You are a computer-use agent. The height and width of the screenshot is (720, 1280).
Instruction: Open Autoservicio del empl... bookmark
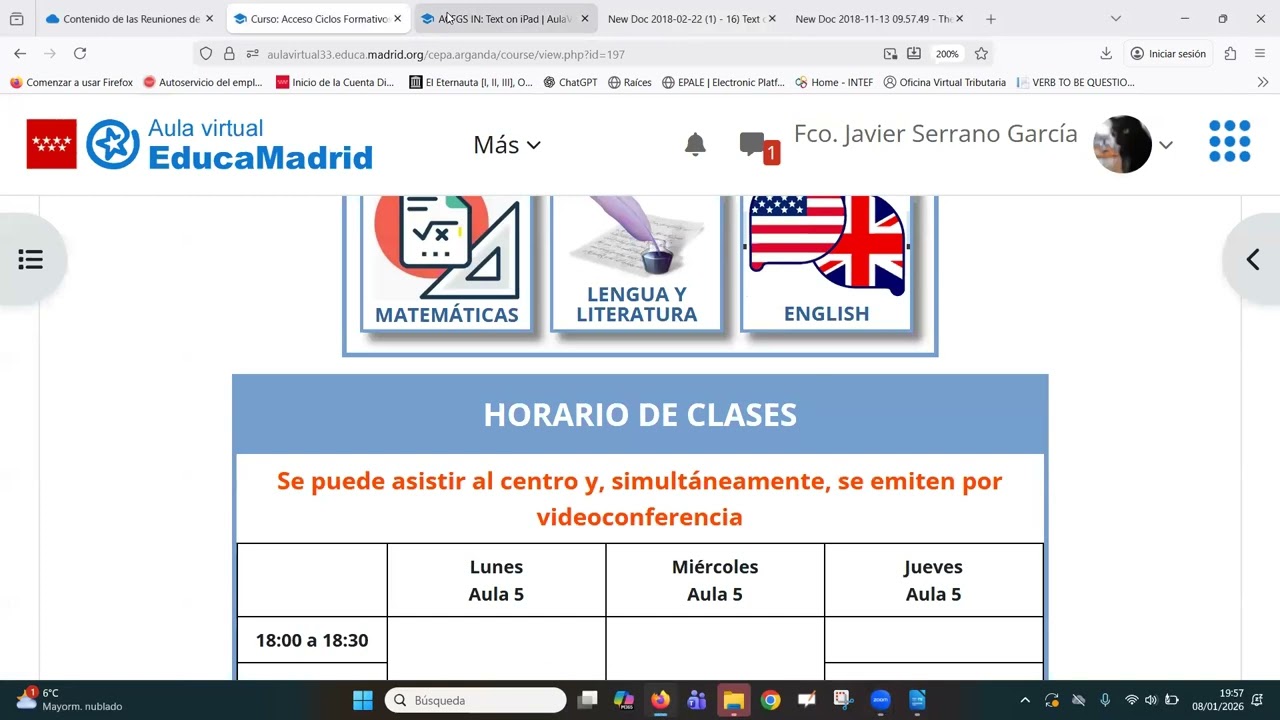pos(203,82)
